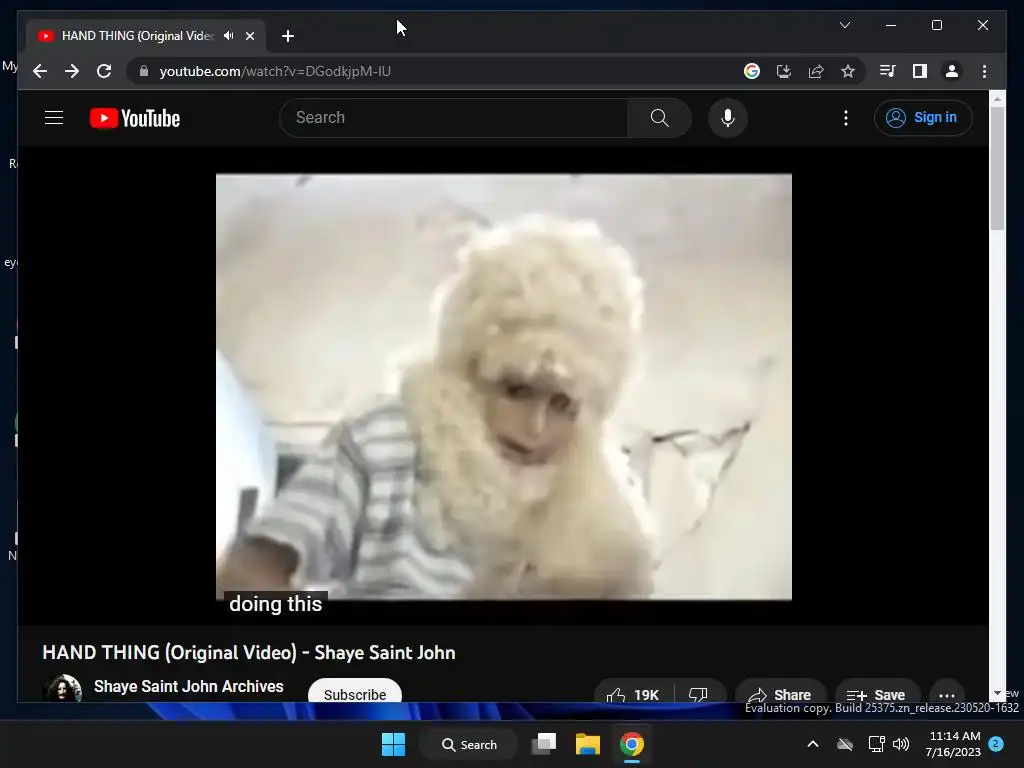Open Chrome media controls icon
This screenshot has width=1024, height=768.
888,71
